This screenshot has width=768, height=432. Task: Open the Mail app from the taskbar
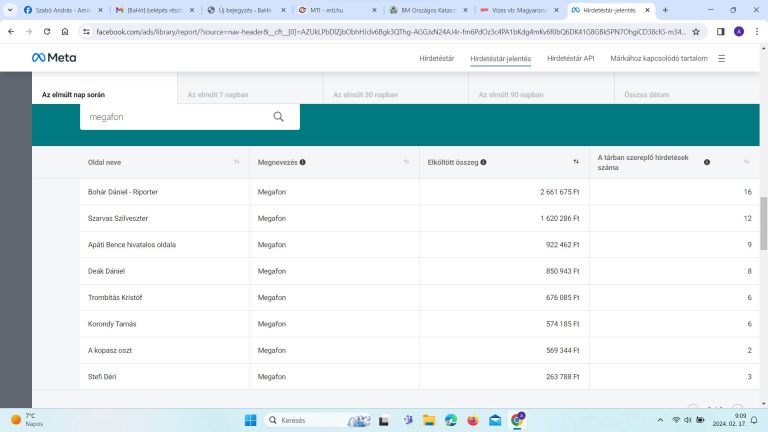pyautogui.click(x=495, y=420)
